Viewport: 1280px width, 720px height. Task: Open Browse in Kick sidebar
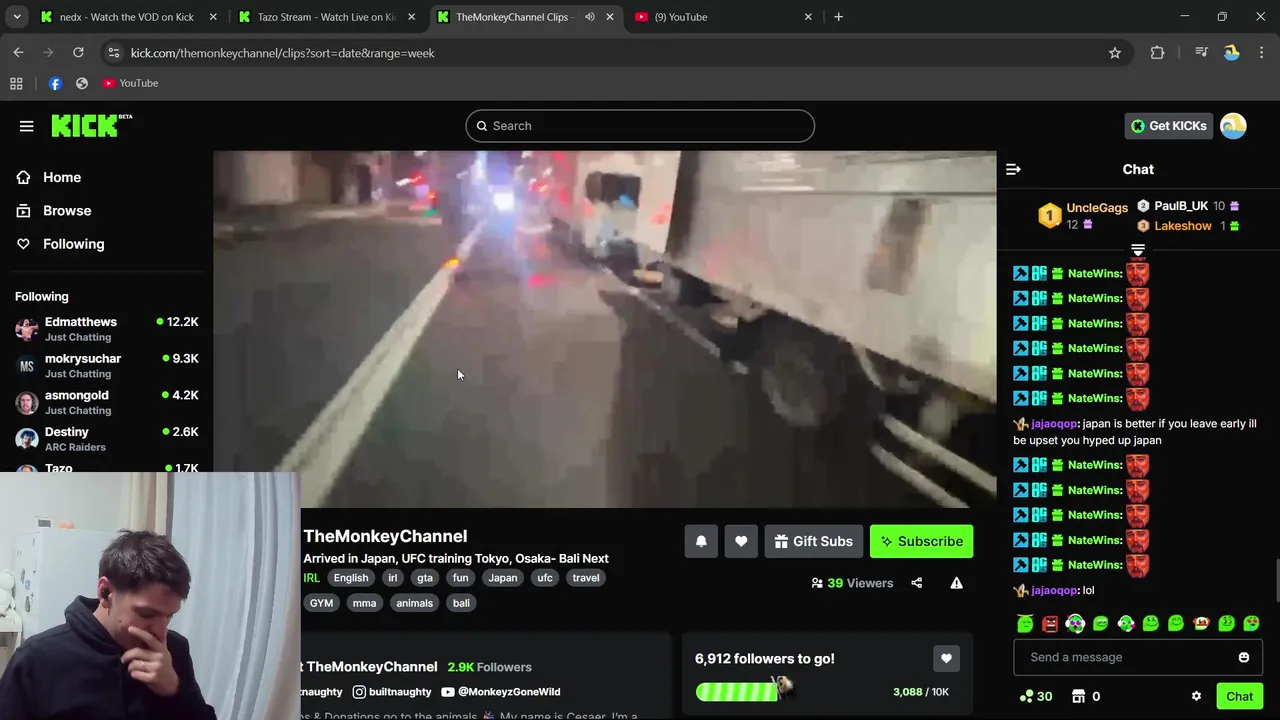(67, 210)
